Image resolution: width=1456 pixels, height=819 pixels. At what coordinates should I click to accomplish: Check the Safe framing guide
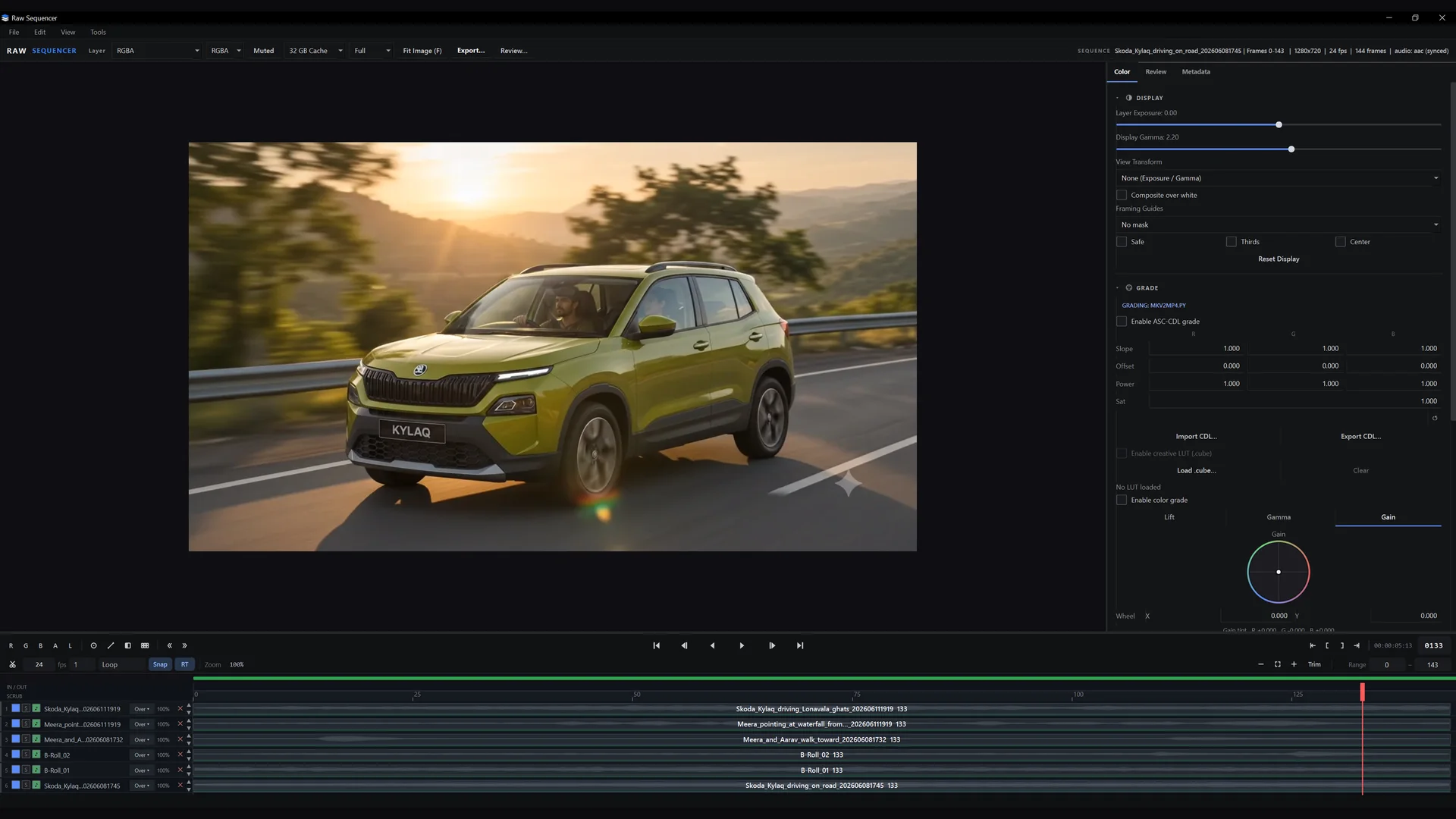[1122, 242]
